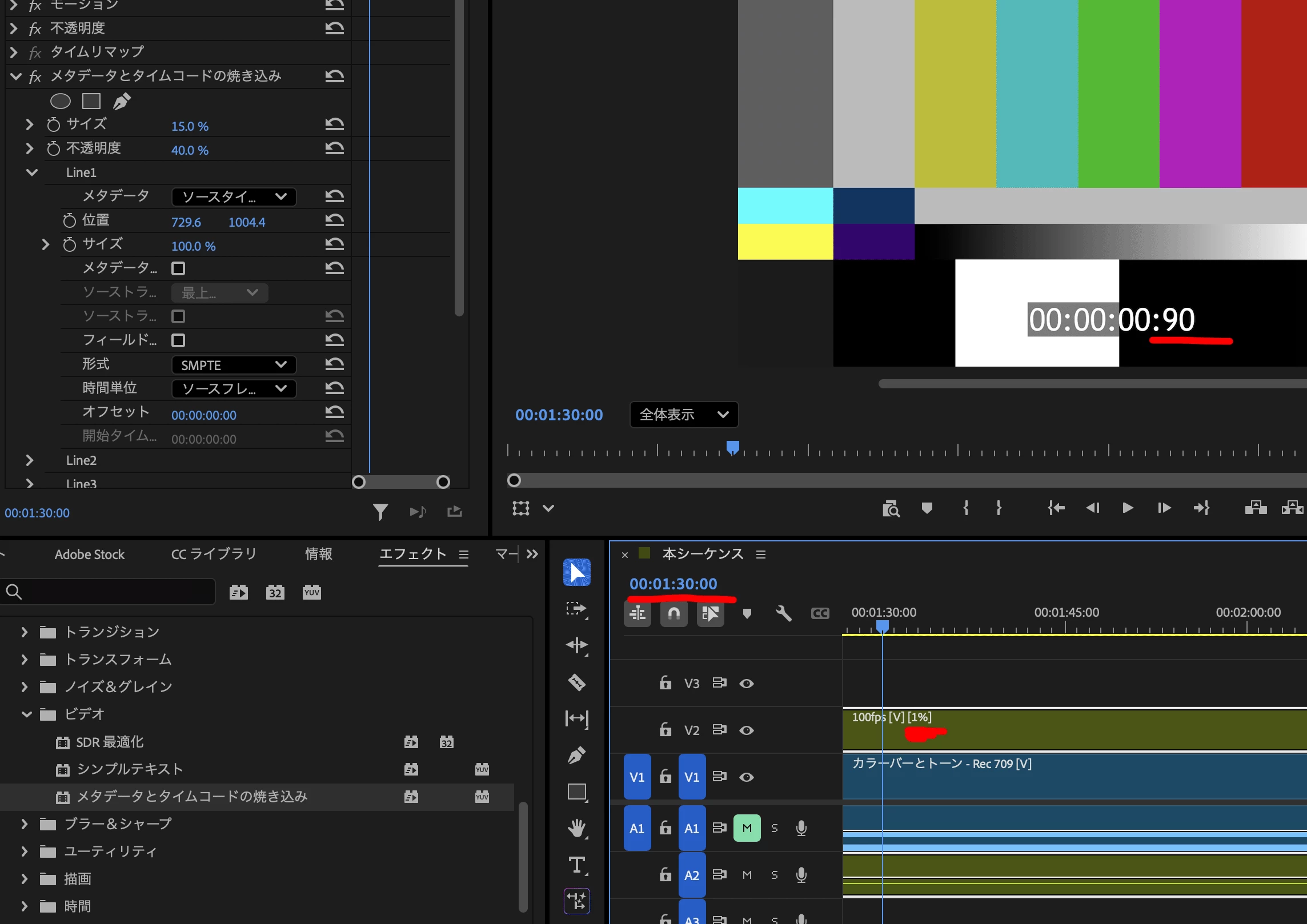Select the Type tool
This screenshot has height=924, width=1307.
click(576, 865)
